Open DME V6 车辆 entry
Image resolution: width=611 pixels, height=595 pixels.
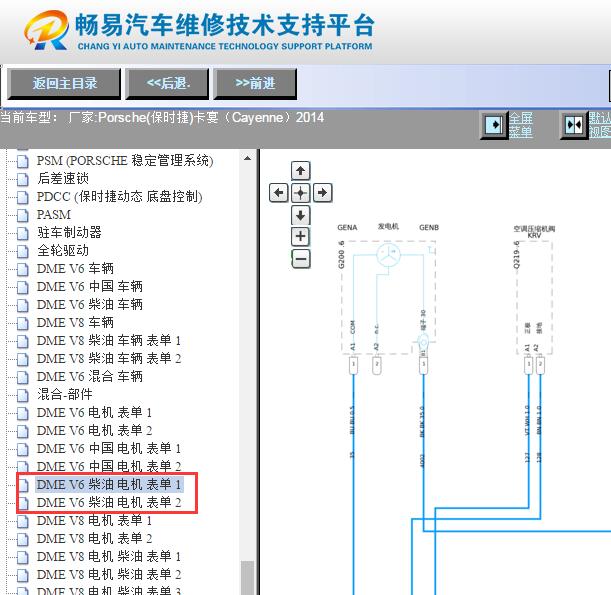[75, 268]
